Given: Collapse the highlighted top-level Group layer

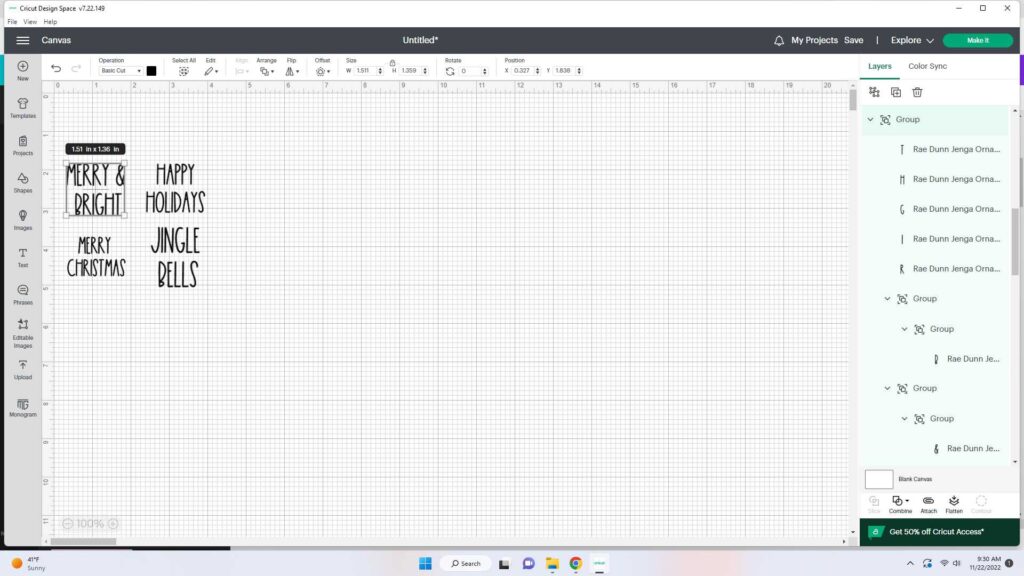Looking at the screenshot, I should 870,120.
